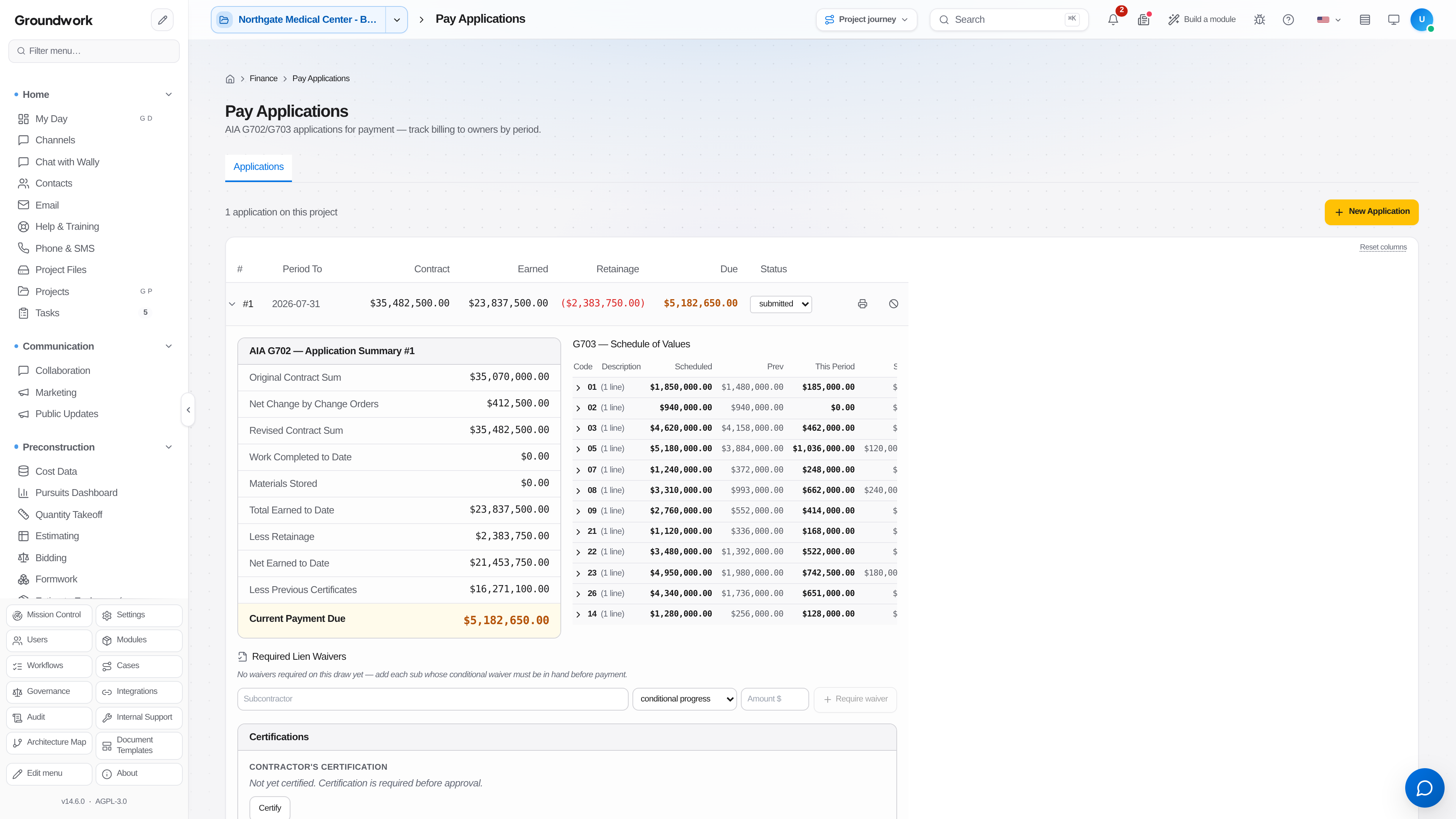Print pay application #1
Viewport: 1456px width, 819px height.
(863, 304)
